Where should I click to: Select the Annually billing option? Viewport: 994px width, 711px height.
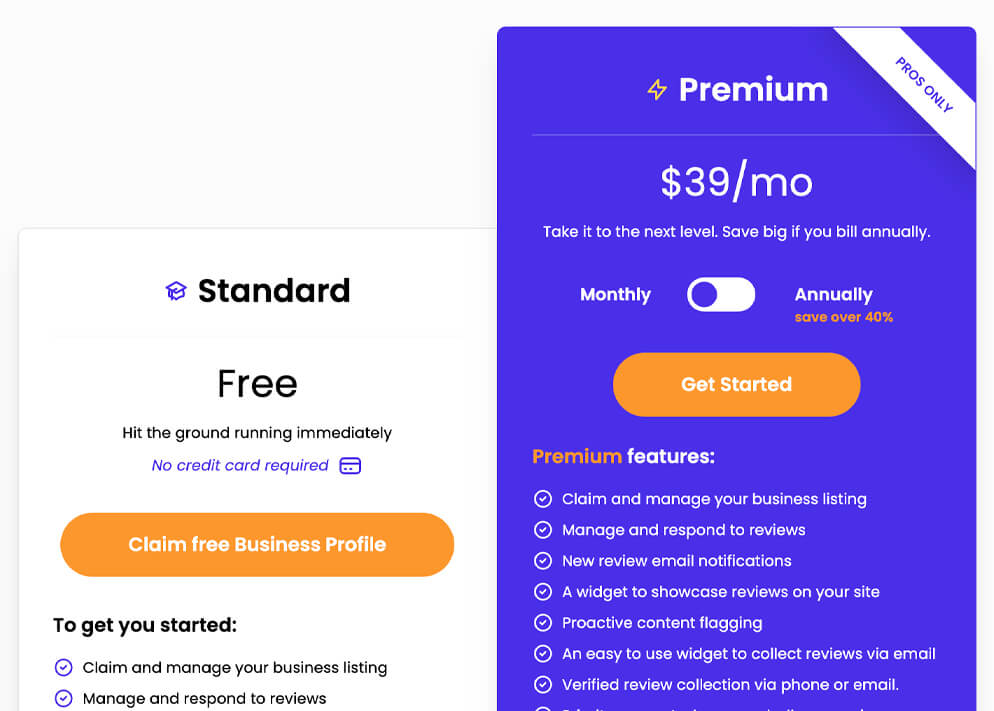click(833, 295)
